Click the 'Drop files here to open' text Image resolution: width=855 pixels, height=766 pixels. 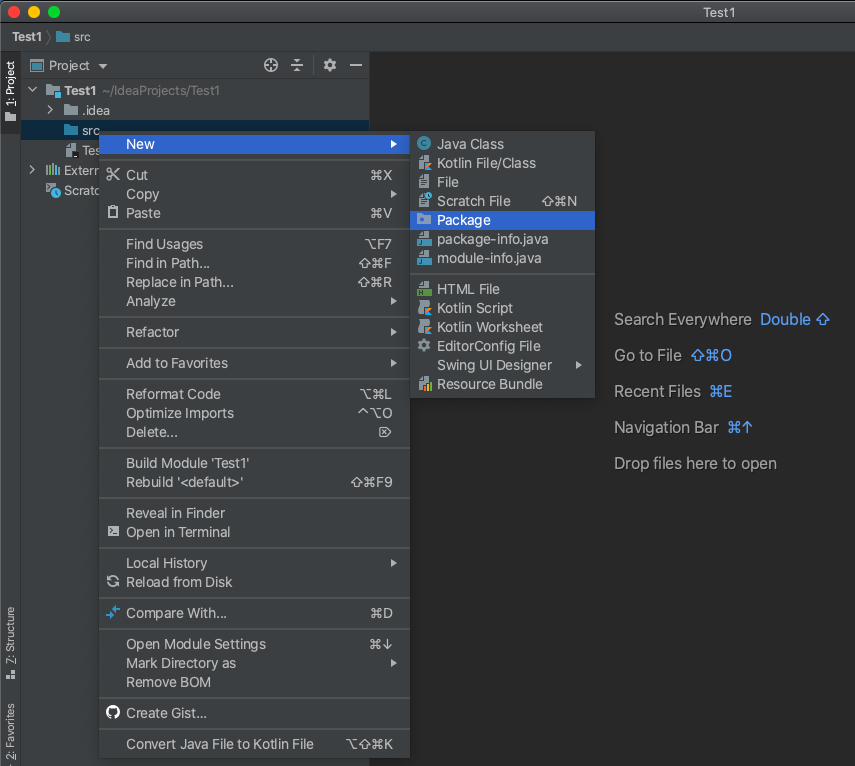coord(695,463)
